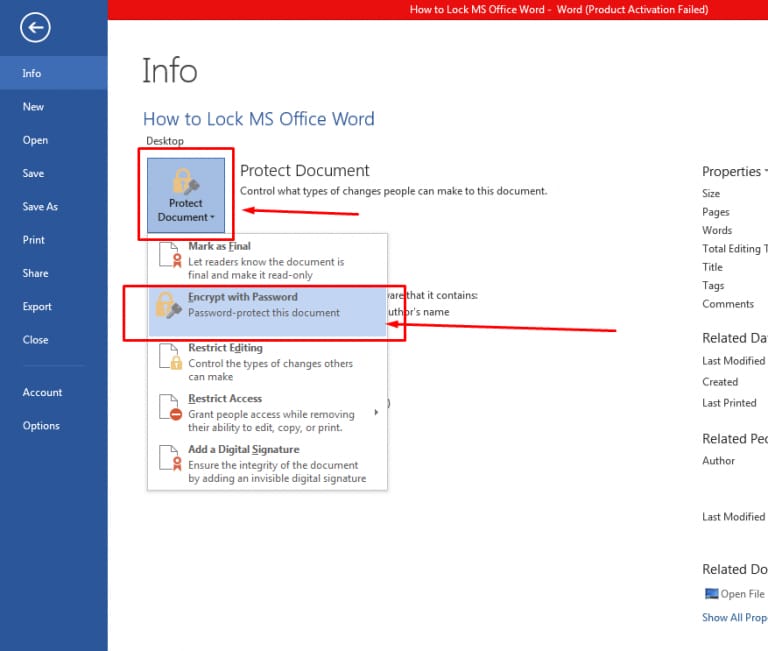Open Word Options from sidebar
Viewport: 768px width, 651px height.
point(41,426)
